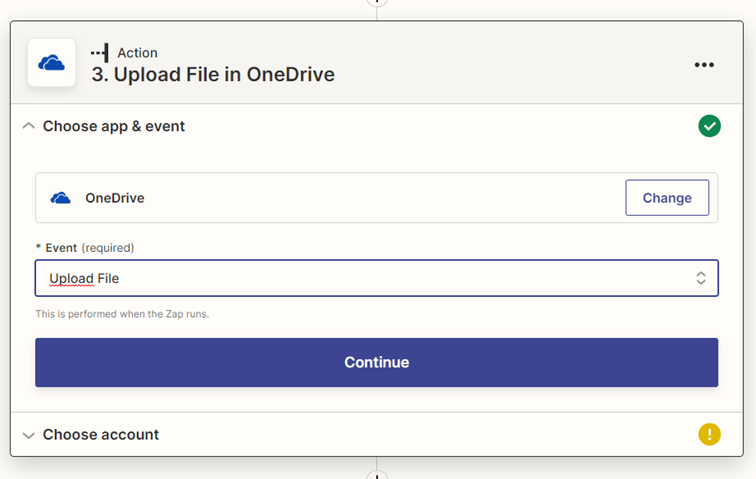The width and height of the screenshot is (756, 479).
Task: Expand the Choose account chevron
Action: pyautogui.click(x=28, y=434)
